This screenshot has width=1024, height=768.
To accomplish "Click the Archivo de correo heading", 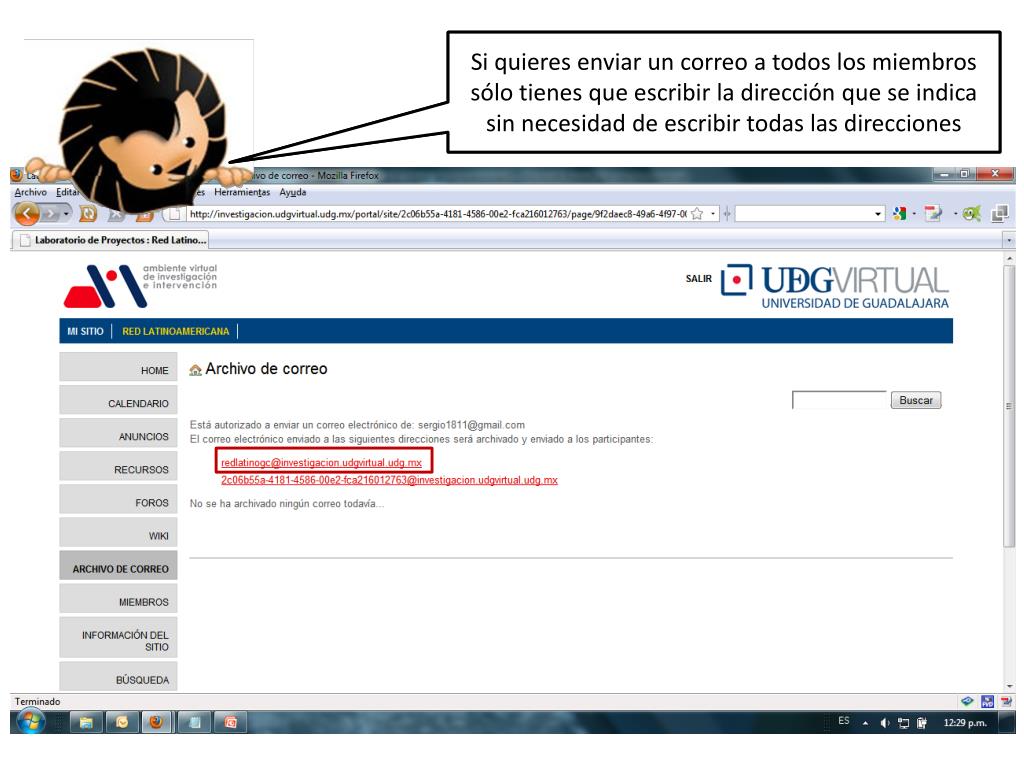I will click(x=266, y=369).
